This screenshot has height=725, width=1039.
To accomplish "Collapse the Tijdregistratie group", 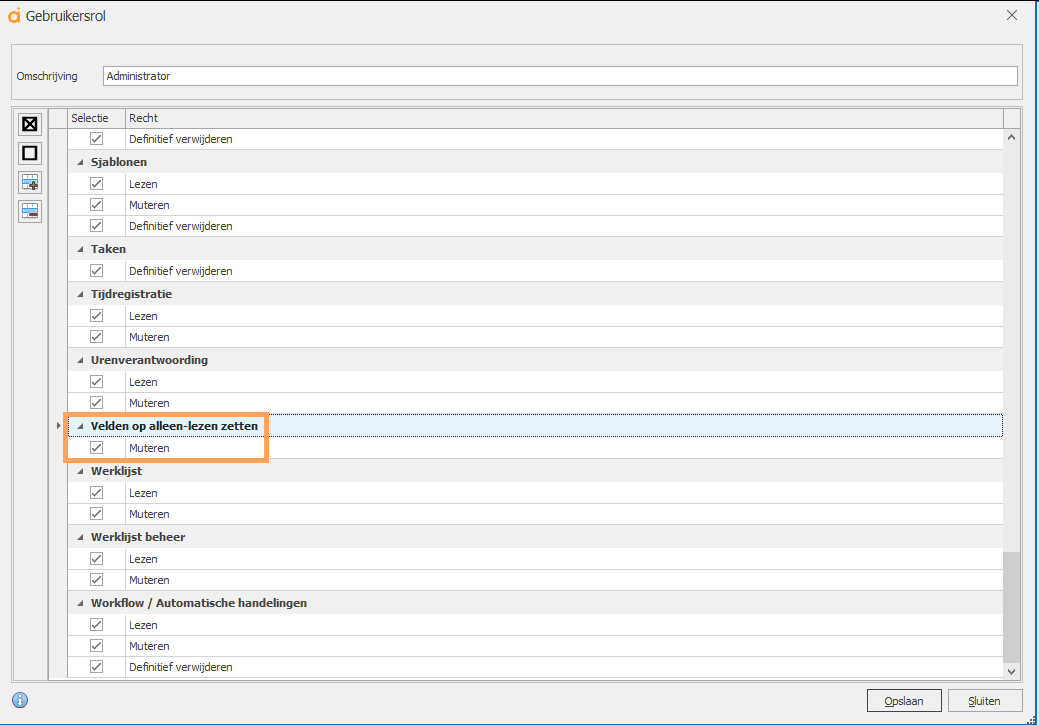I will pyautogui.click(x=80, y=294).
